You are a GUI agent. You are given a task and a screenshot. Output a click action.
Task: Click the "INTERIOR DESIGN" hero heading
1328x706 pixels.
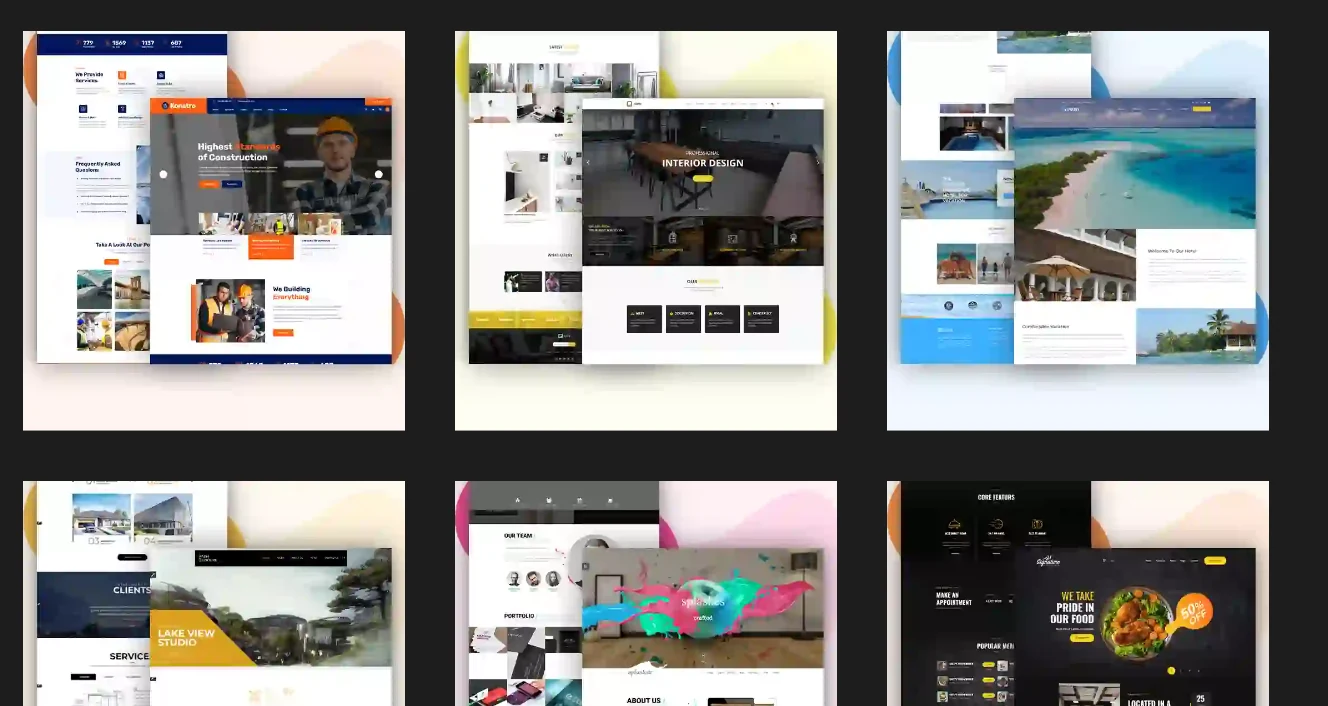tap(703, 163)
